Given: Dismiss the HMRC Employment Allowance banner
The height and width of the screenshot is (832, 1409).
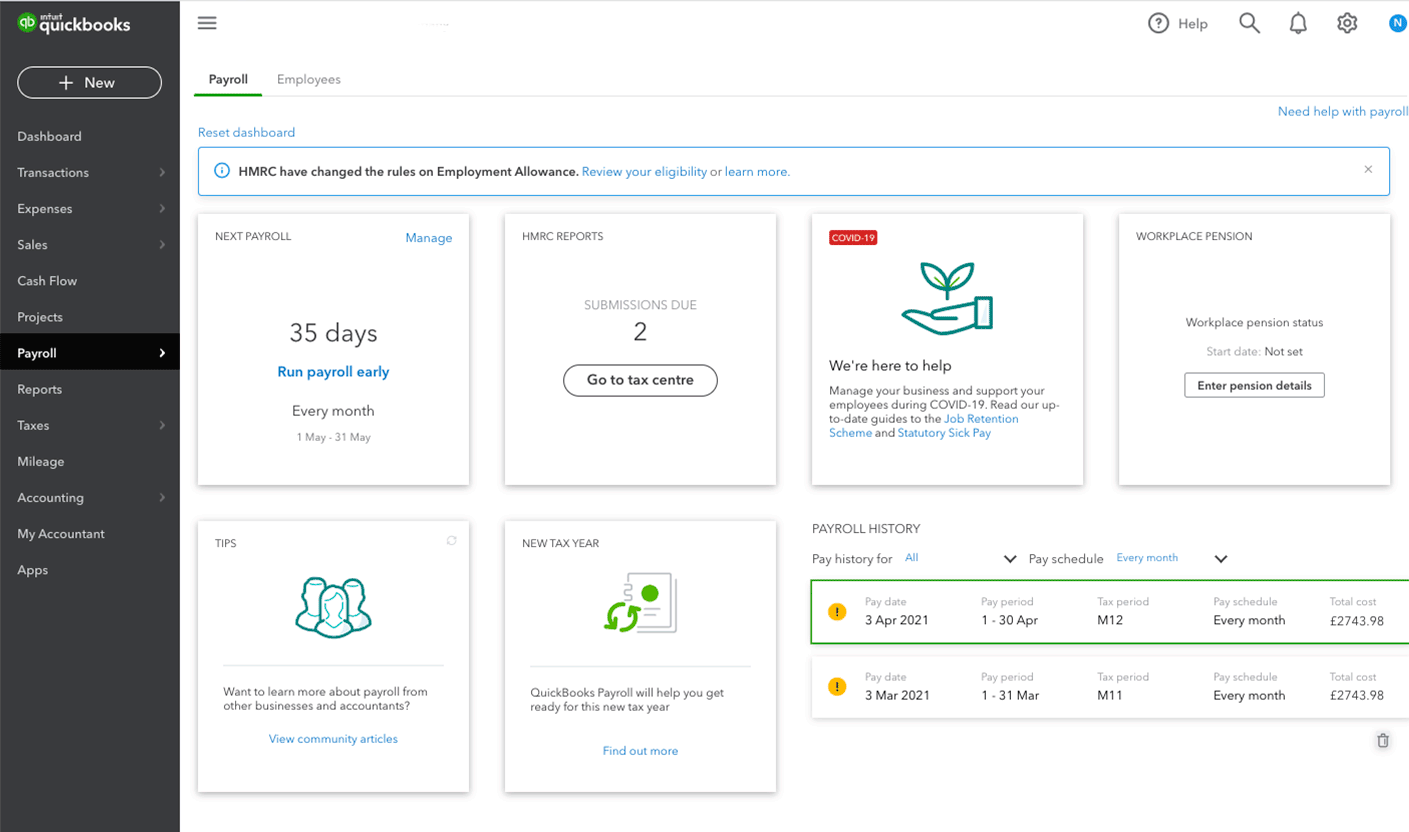Looking at the screenshot, I should (x=1368, y=170).
